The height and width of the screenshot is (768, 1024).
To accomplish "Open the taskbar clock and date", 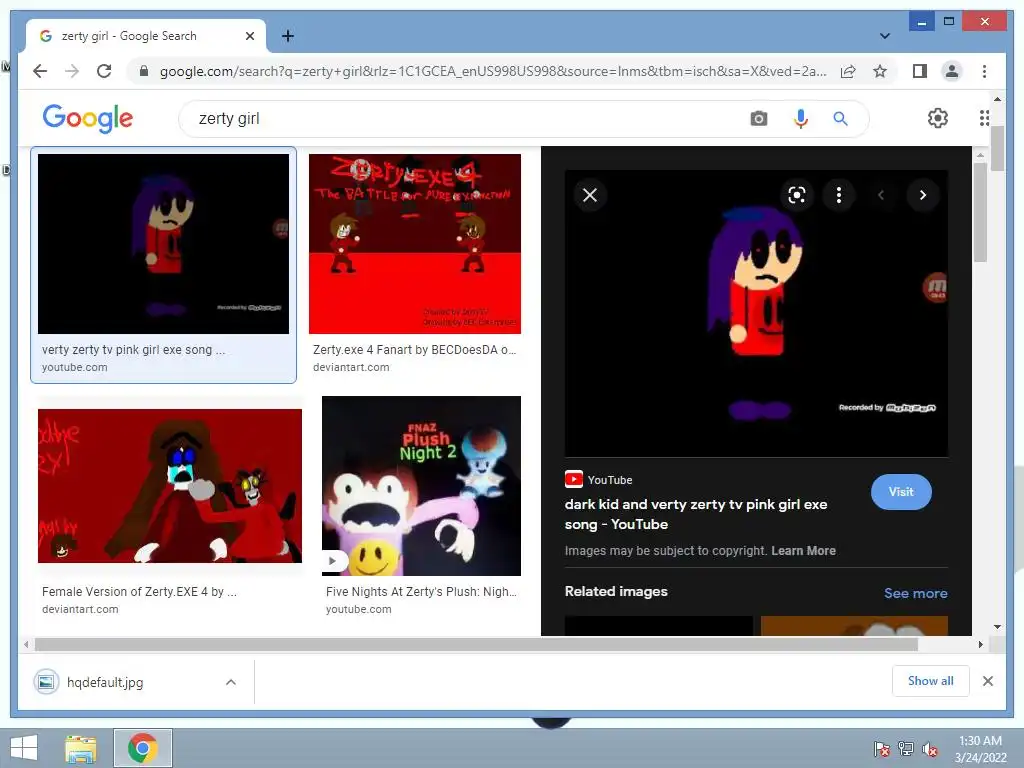I will [x=980, y=749].
